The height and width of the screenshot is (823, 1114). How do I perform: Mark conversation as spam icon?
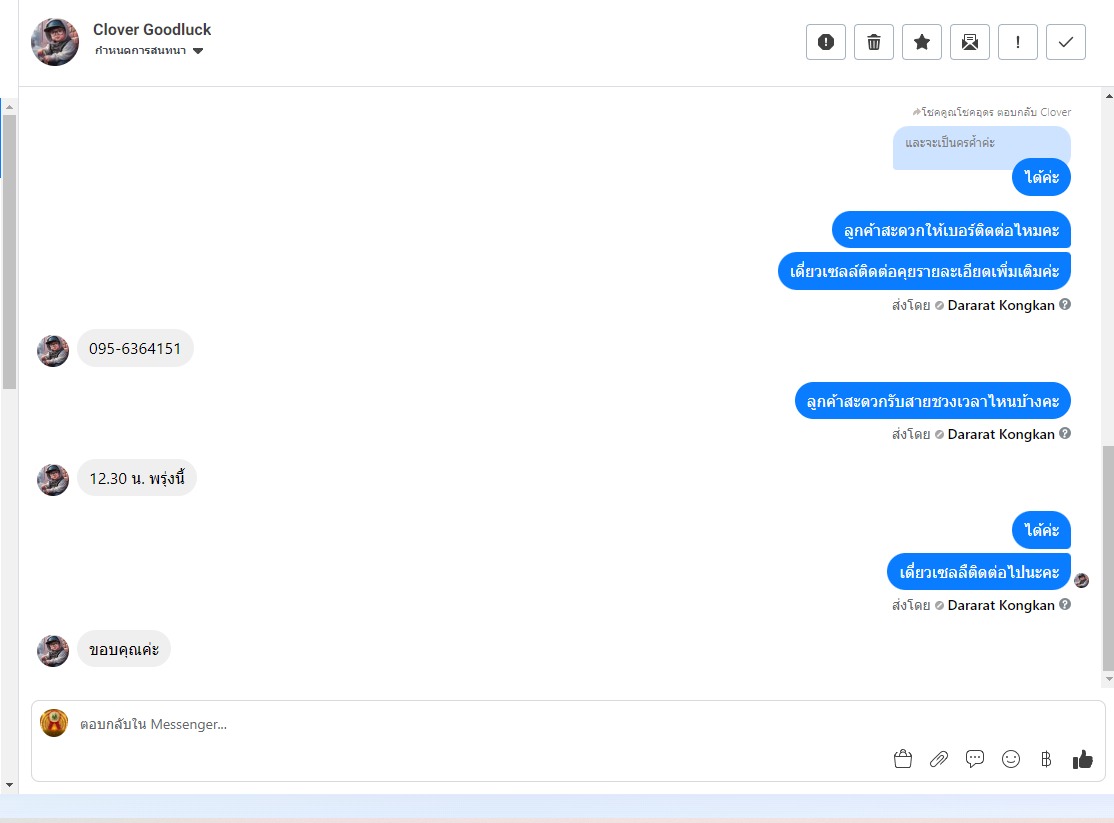coord(826,42)
